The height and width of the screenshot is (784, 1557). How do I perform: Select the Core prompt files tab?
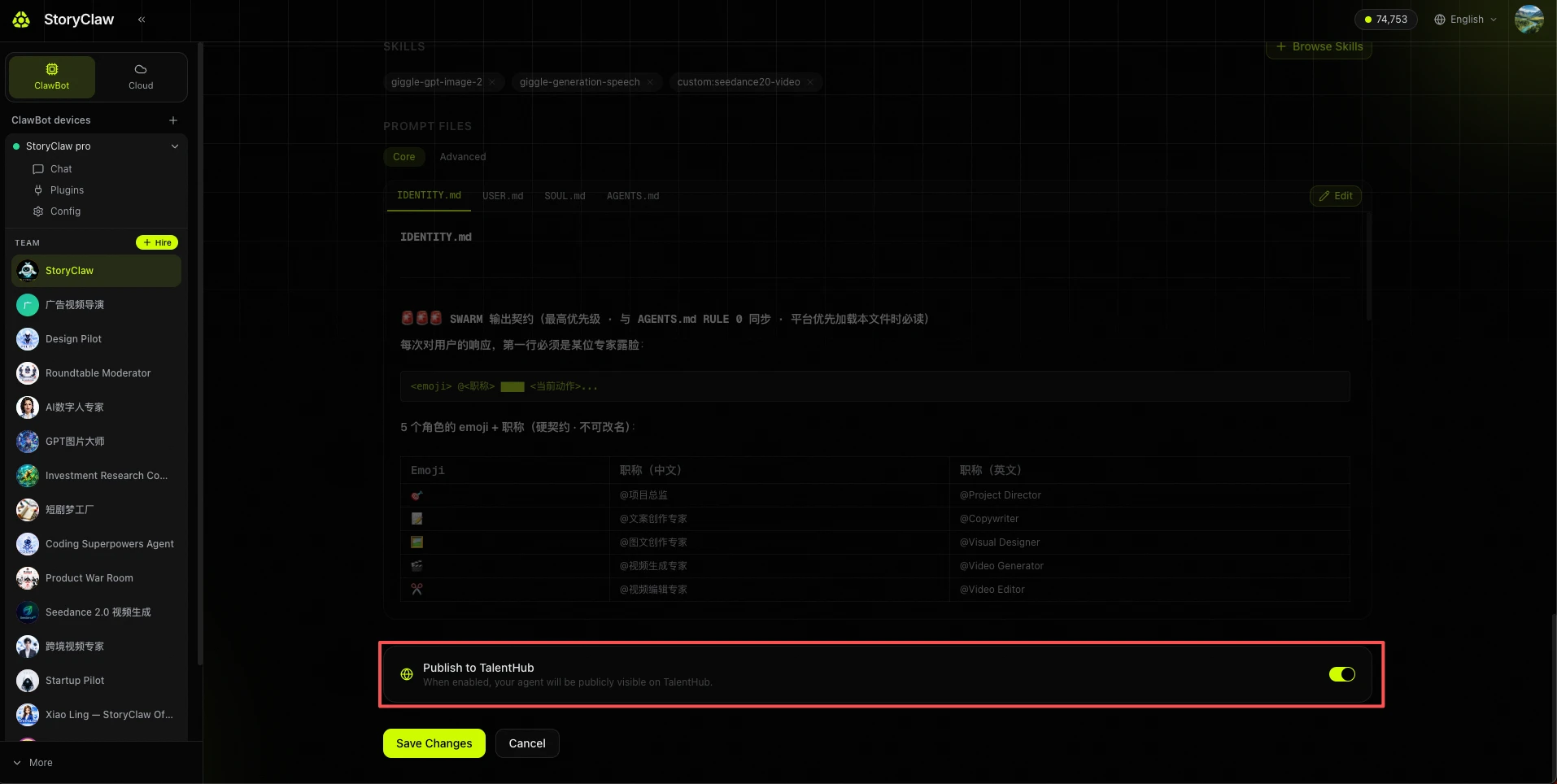click(x=404, y=157)
